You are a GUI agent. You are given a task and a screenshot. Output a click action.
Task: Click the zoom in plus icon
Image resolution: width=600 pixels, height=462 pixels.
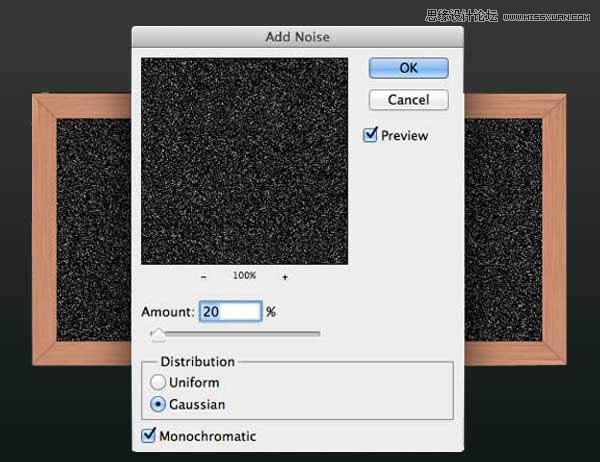point(285,277)
